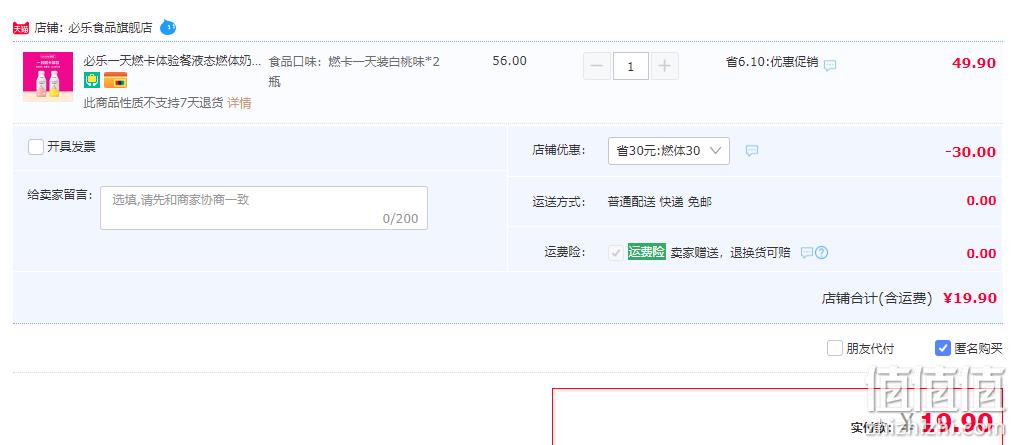Click flavor text 燃卡一天装白桃味*2瓶
The width and height of the screenshot is (1015, 445).
coord(354,72)
